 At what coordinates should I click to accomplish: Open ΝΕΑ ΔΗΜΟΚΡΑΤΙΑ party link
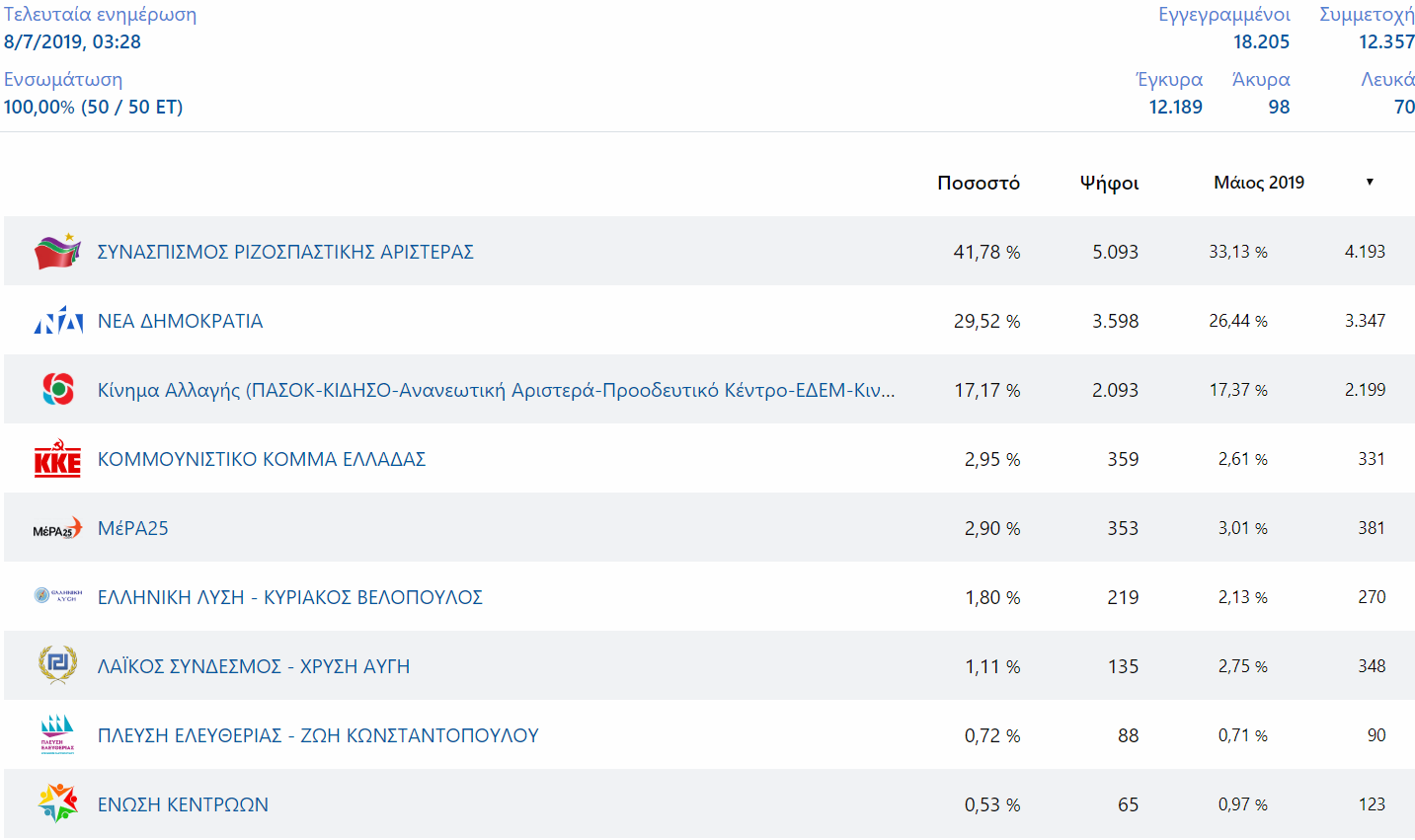tap(181, 321)
